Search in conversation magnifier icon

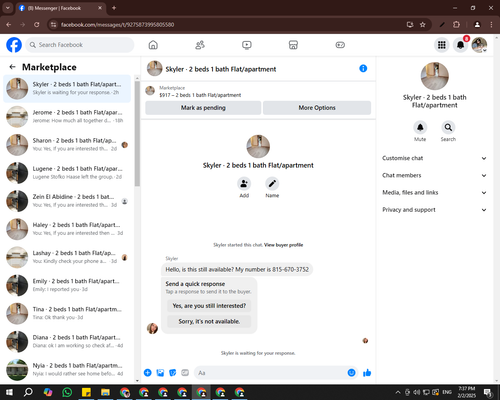tap(448, 127)
